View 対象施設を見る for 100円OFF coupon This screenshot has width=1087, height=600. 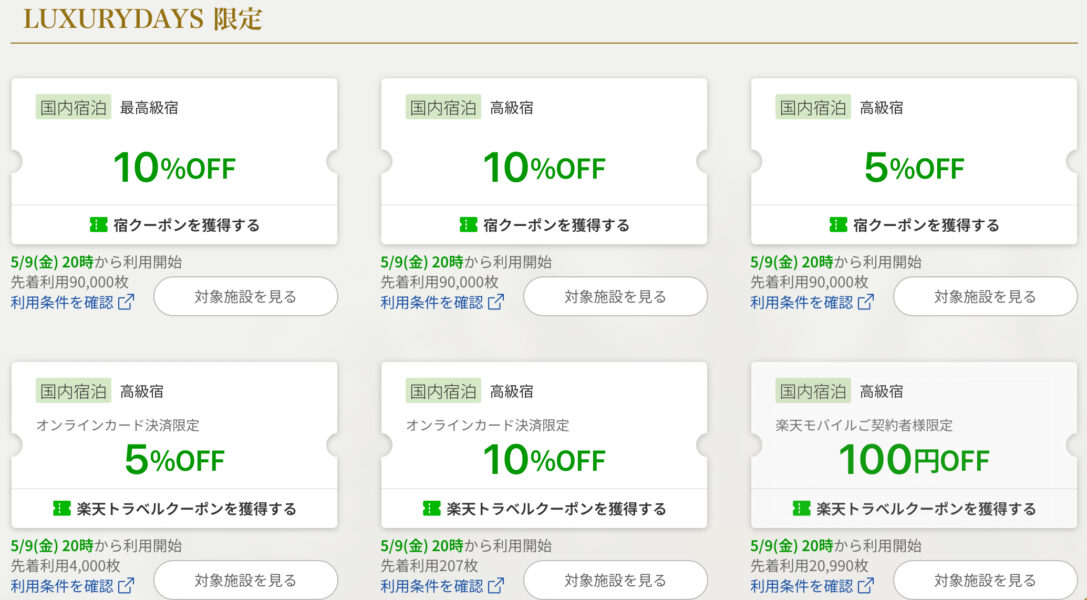click(985, 580)
